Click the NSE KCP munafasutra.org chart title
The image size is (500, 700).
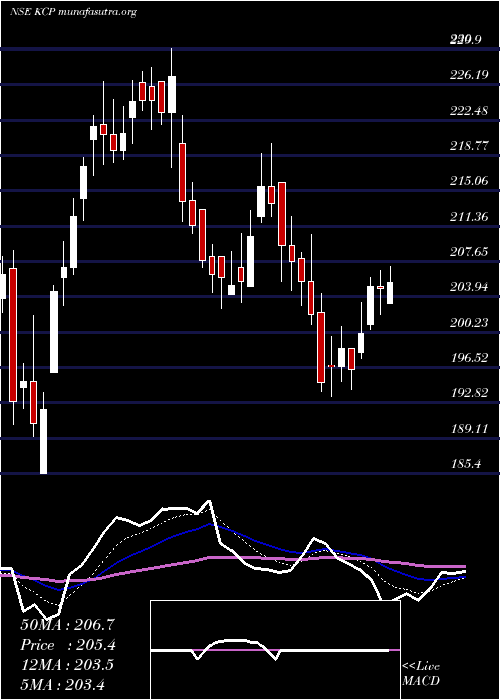pyautogui.click(x=73, y=12)
